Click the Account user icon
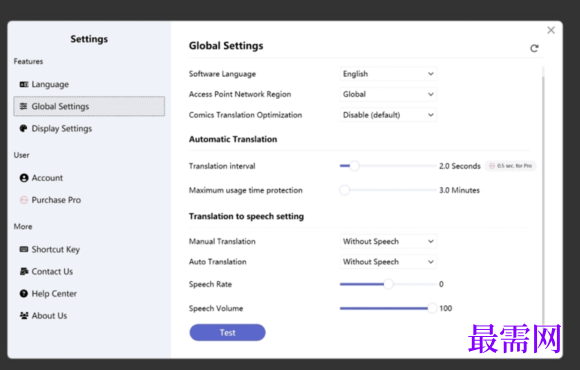Image resolution: width=580 pixels, height=370 pixels. click(24, 178)
